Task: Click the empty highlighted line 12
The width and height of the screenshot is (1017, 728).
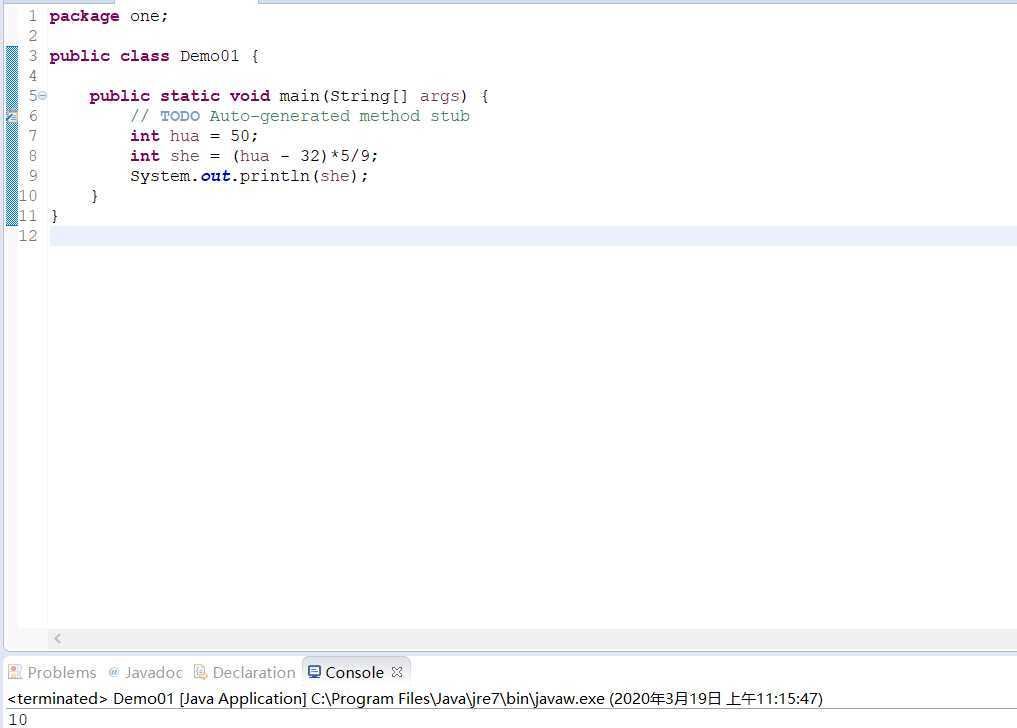Action: click(533, 236)
